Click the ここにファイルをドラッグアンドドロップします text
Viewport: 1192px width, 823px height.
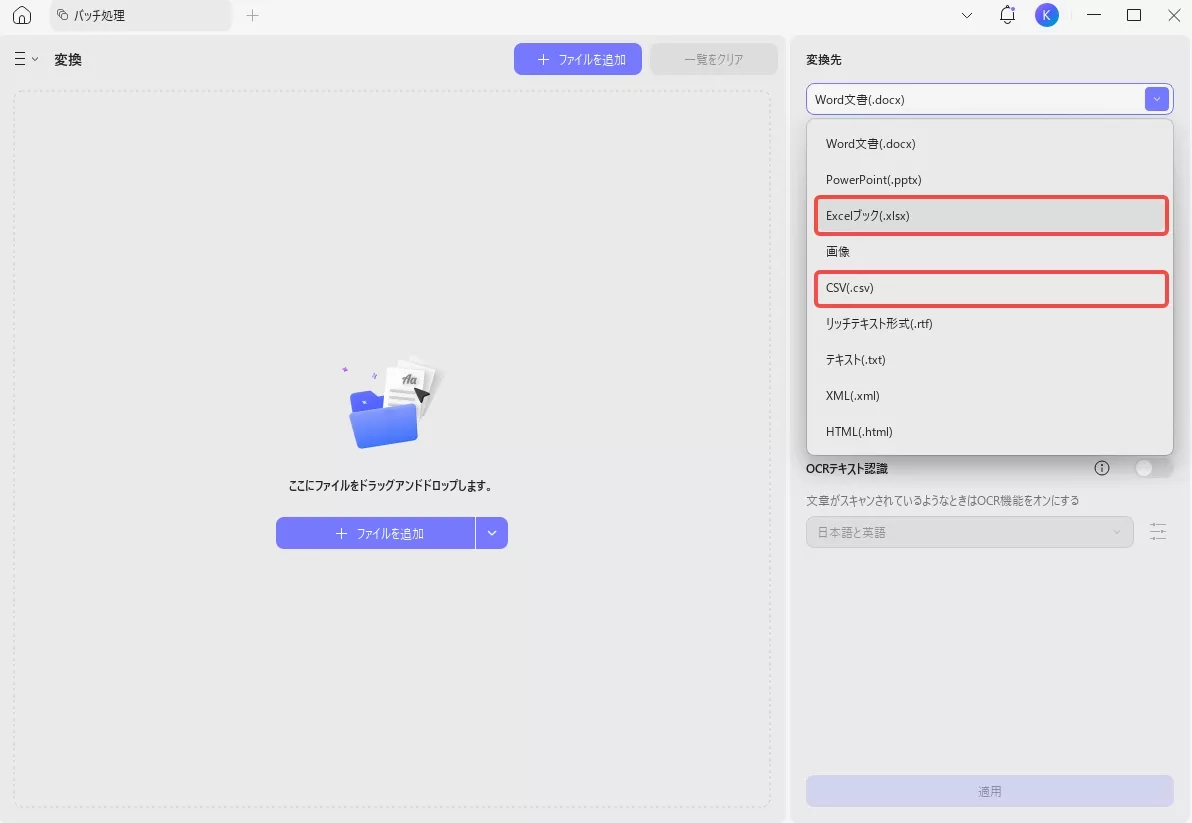(391, 486)
